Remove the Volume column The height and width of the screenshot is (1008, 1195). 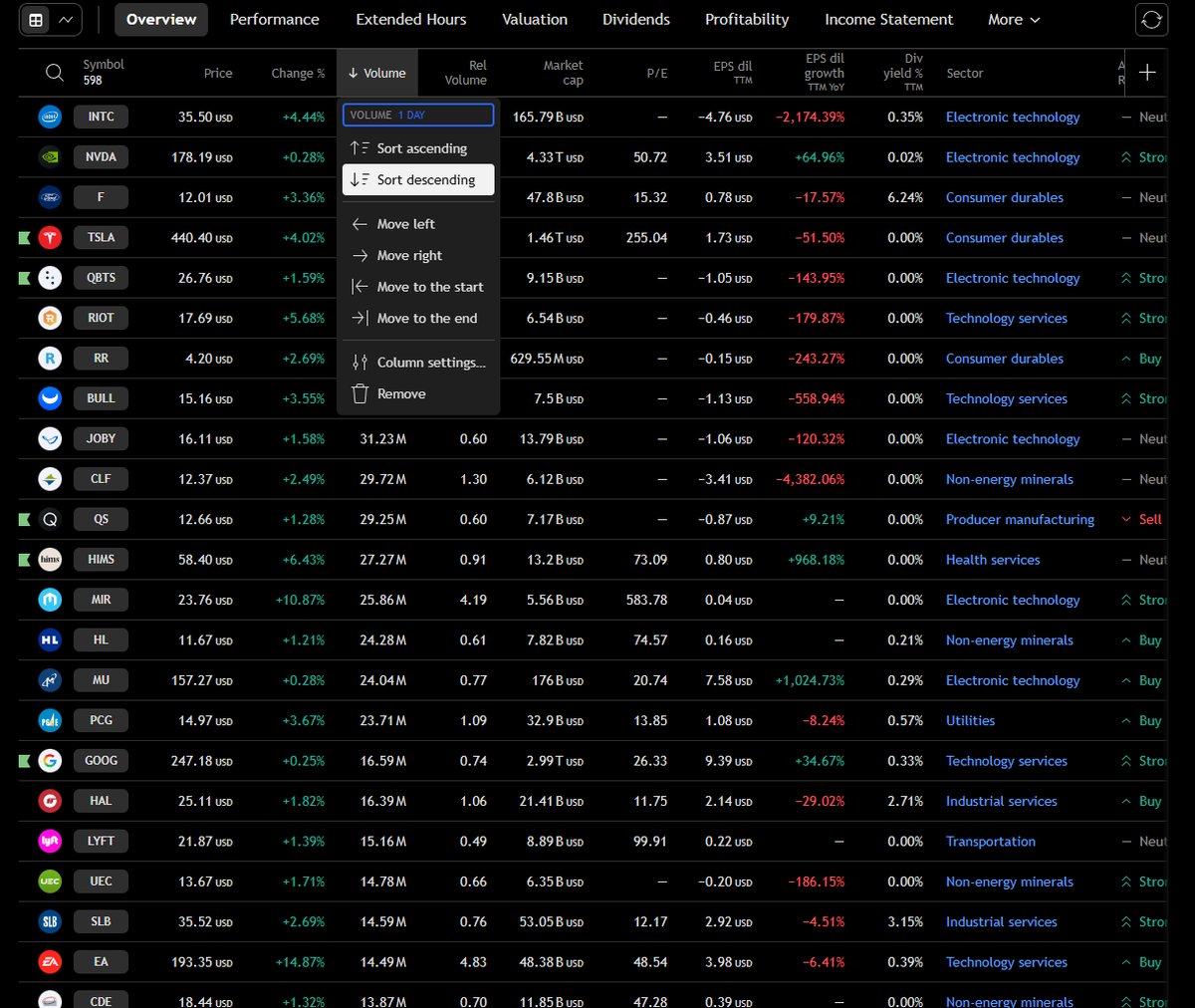tap(418, 394)
